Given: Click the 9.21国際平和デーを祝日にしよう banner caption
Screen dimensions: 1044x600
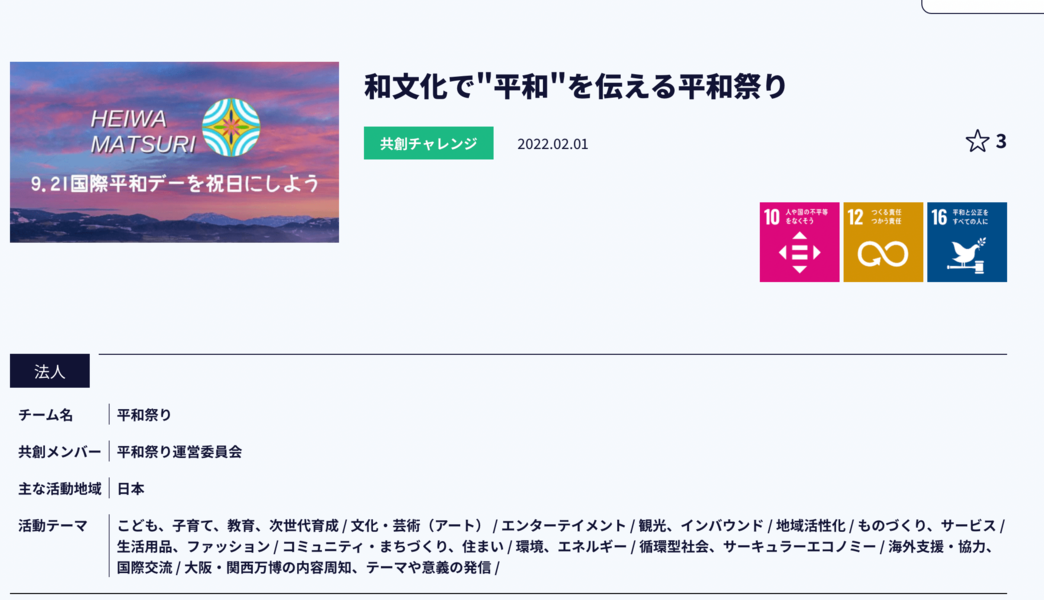Looking at the screenshot, I should point(175,184).
